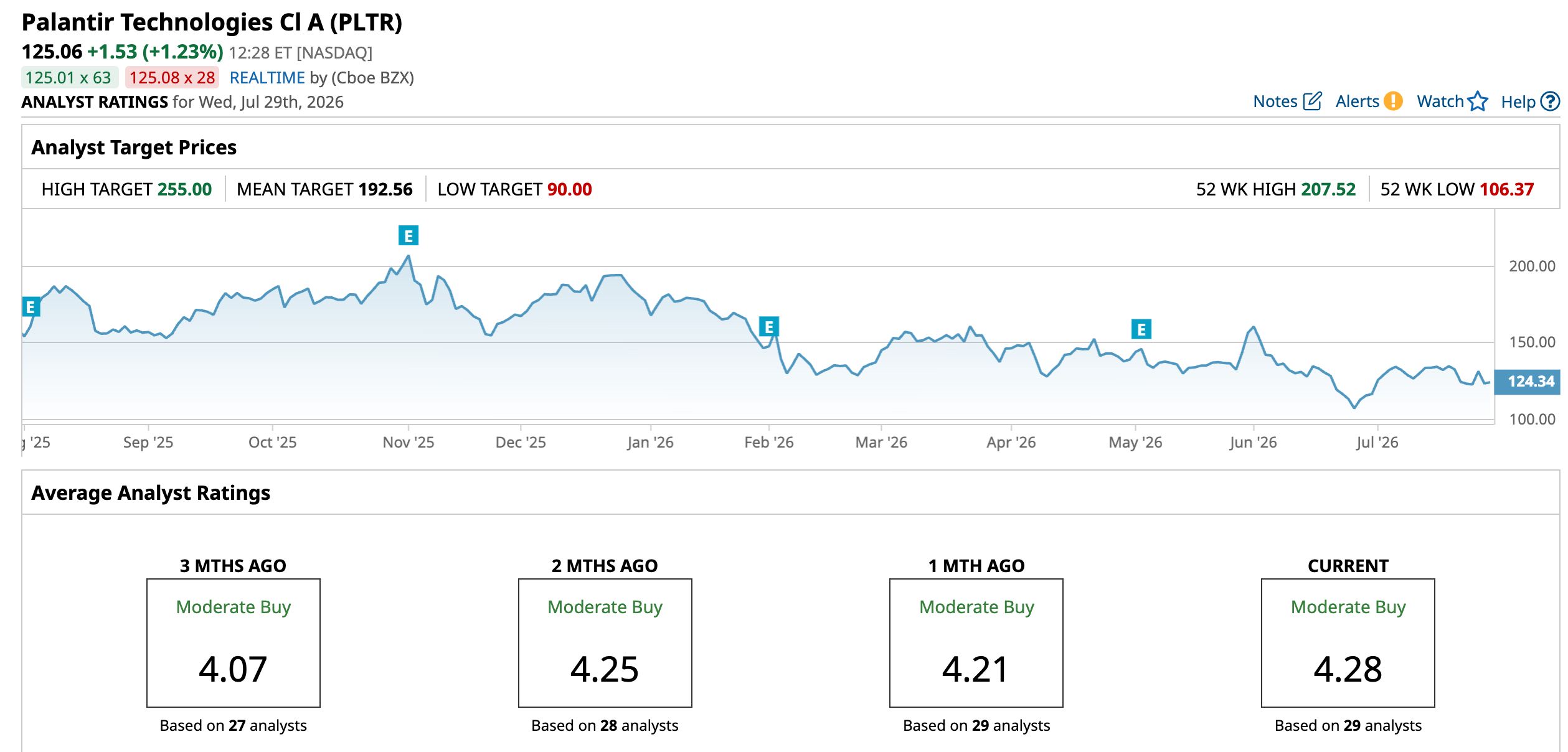Click the red ask quote 125.08 x 28
The height and width of the screenshot is (752, 1568).
click(172, 78)
